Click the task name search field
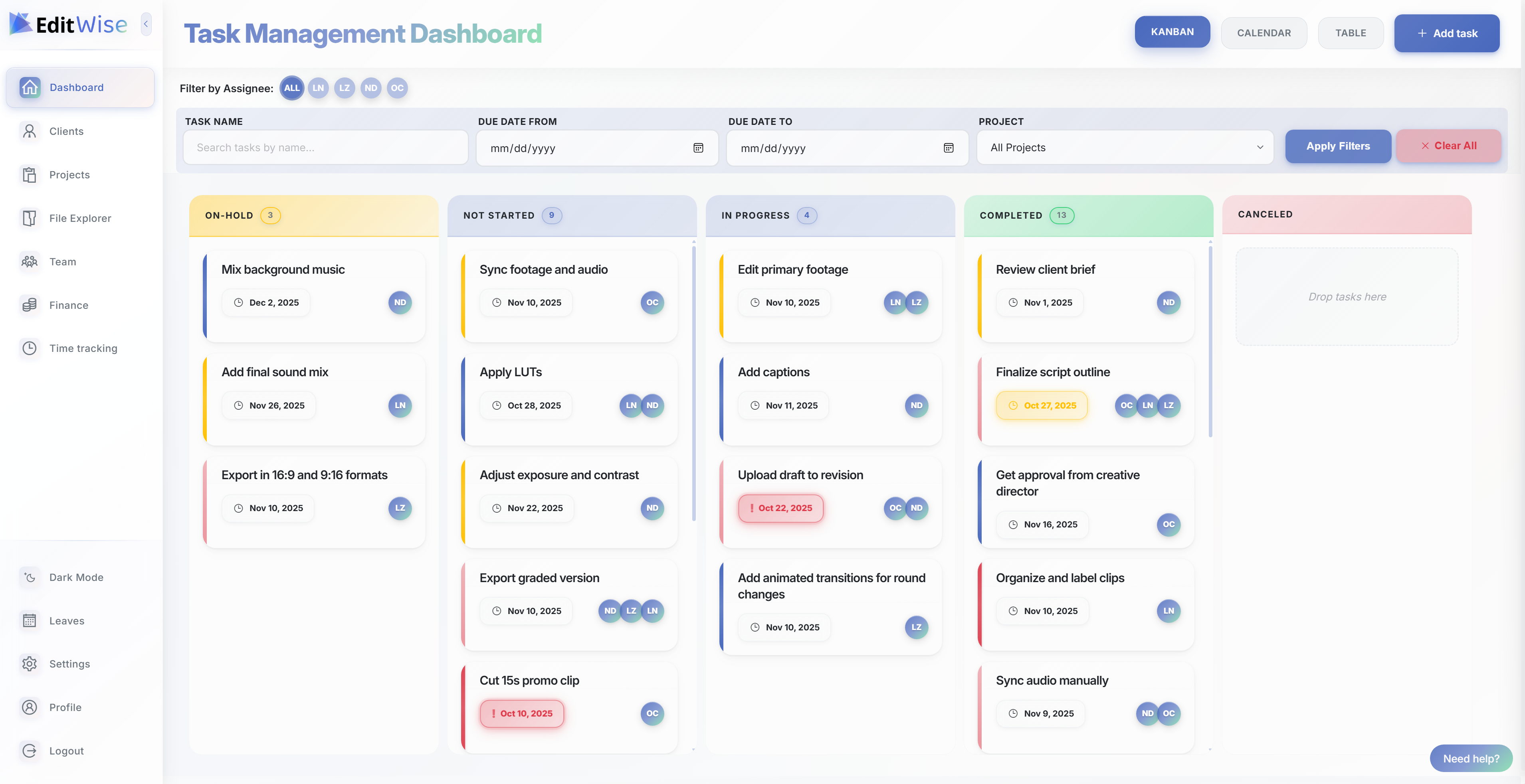 point(326,147)
